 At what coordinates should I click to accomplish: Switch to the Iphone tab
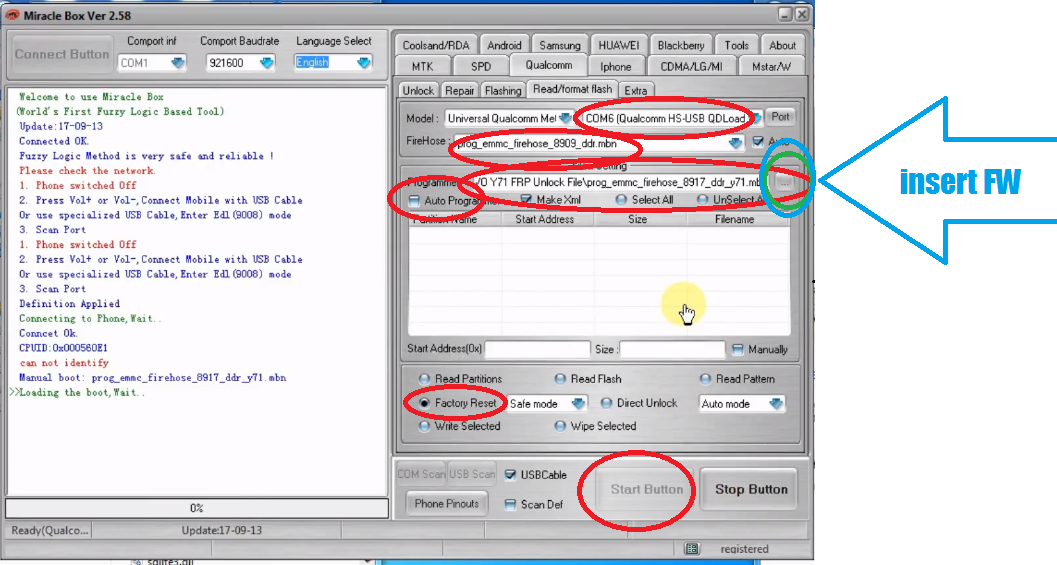[615, 66]
